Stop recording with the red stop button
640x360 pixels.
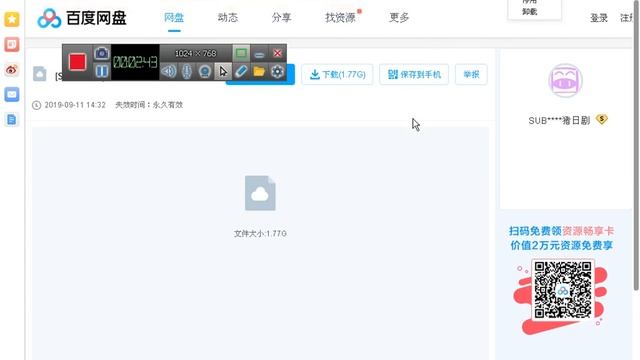77,62
